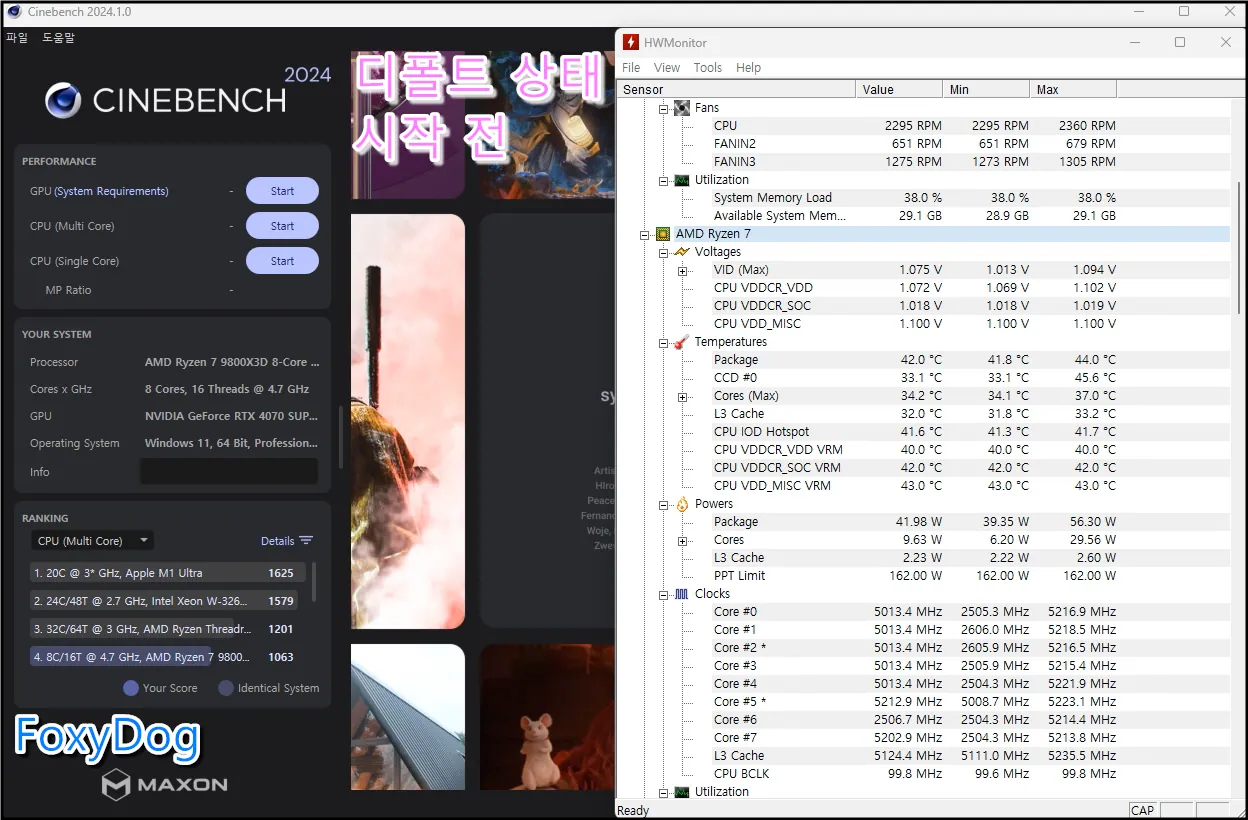Open HWMonitor View menu
Viewport: 1248px width, 820px height.
coord(667,67)
